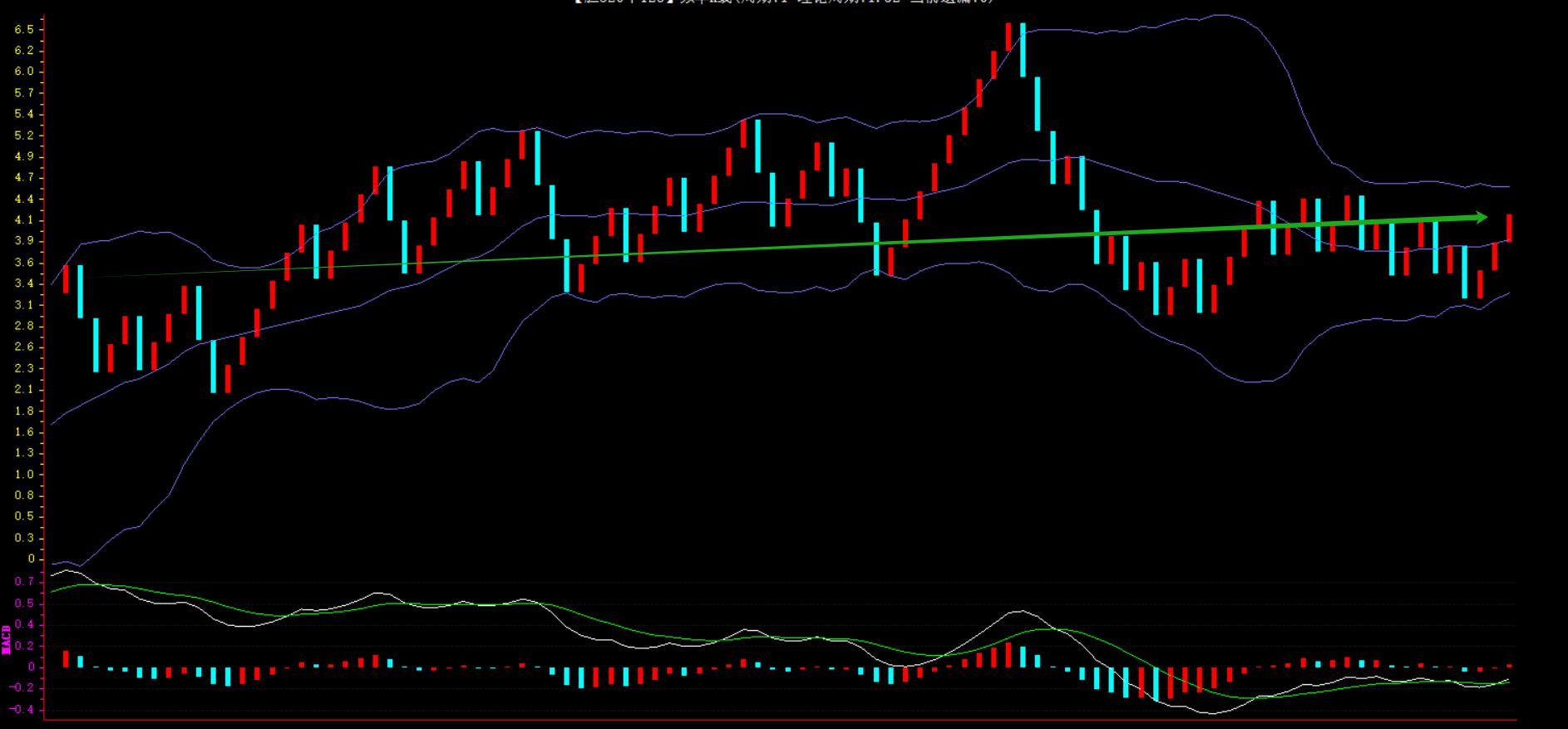The height and width of the screenshot is (729, 1568).
Task: Select the first red MACD histogram bar
Action: coord(66,658)
